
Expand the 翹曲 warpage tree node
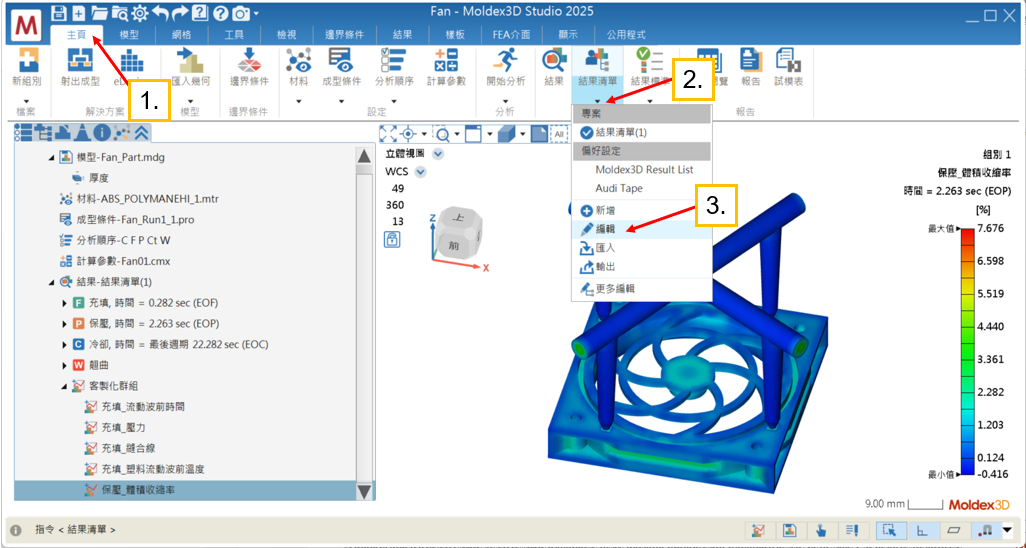(x=64, y=365)
